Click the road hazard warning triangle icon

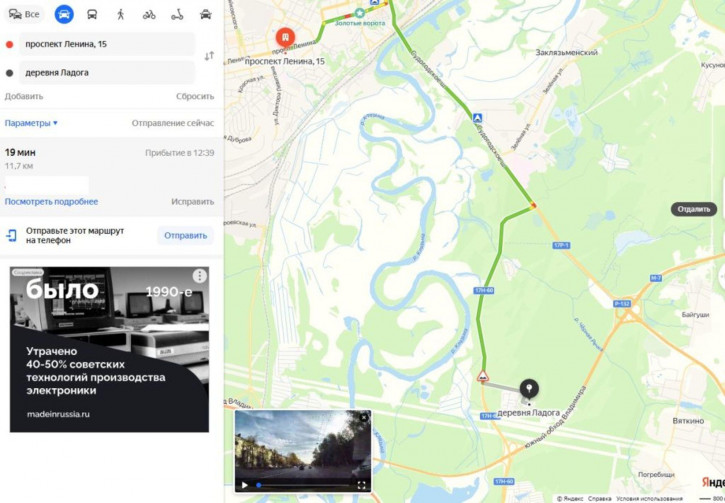click(x=483, y=376)
